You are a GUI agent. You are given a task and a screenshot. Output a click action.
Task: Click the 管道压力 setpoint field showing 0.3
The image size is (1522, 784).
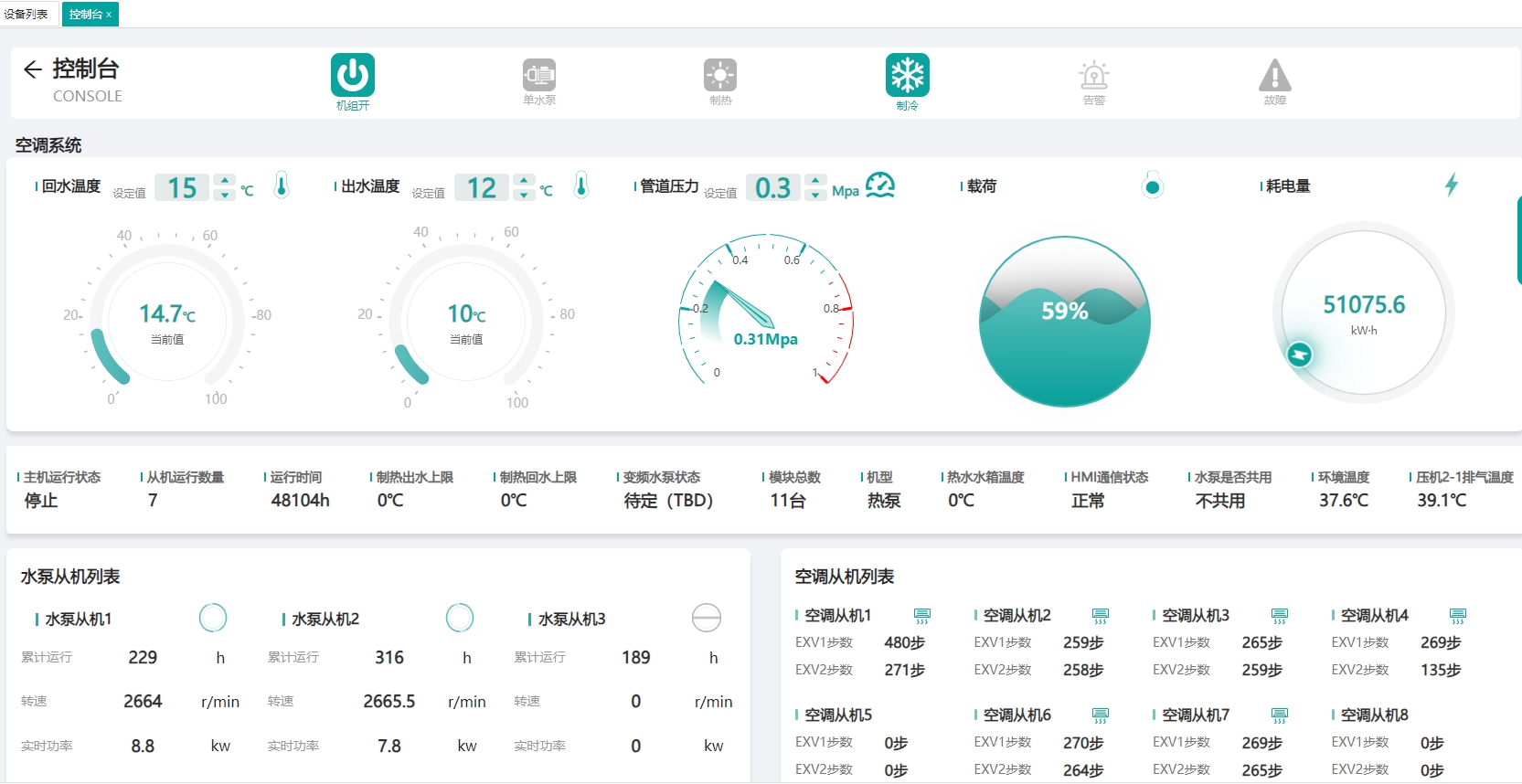point(773,187)
